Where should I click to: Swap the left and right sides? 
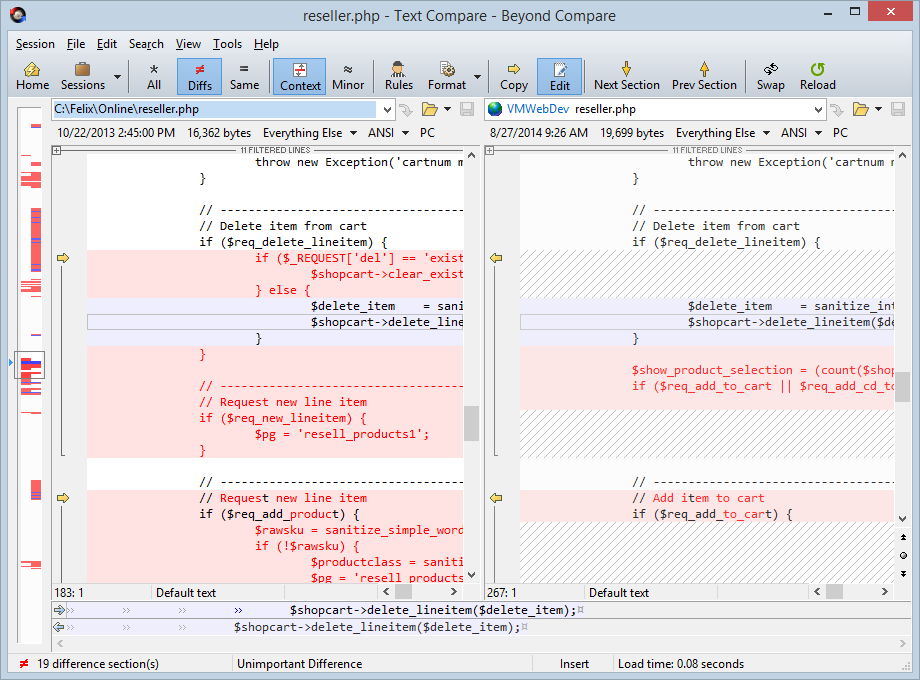click(x=770, y=76)
